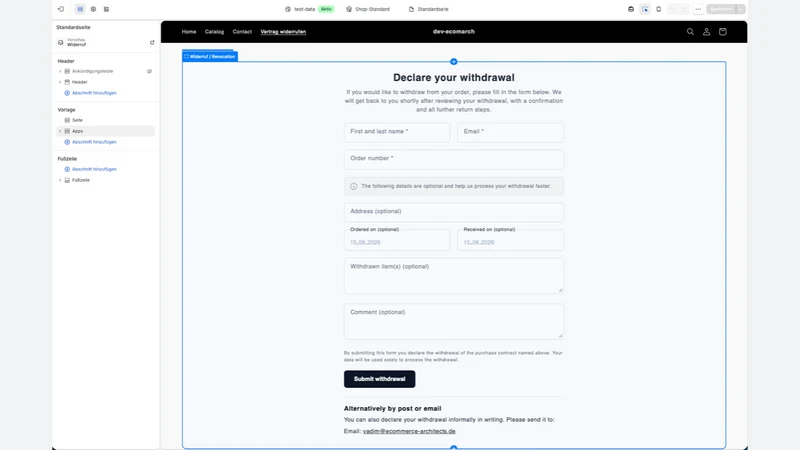Add a section via the top plus marker
This screenshot has width=800, height=450.
pyautogui.click(x=454, y=62)
